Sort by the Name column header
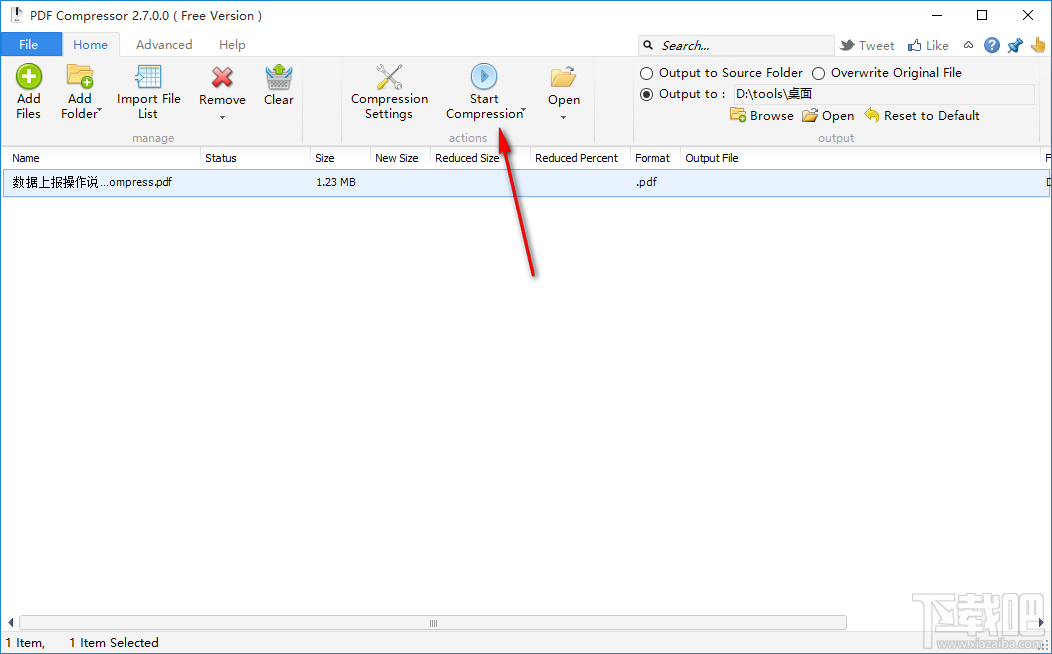 click(101, 158)
